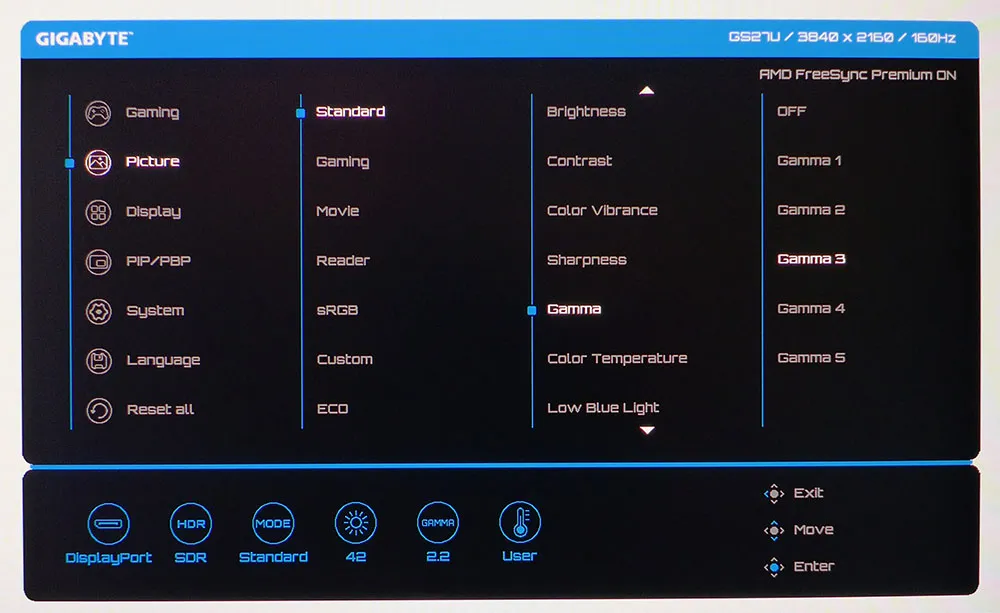Open the Display main menu label

pyautogui.click(x=153, y=212)
